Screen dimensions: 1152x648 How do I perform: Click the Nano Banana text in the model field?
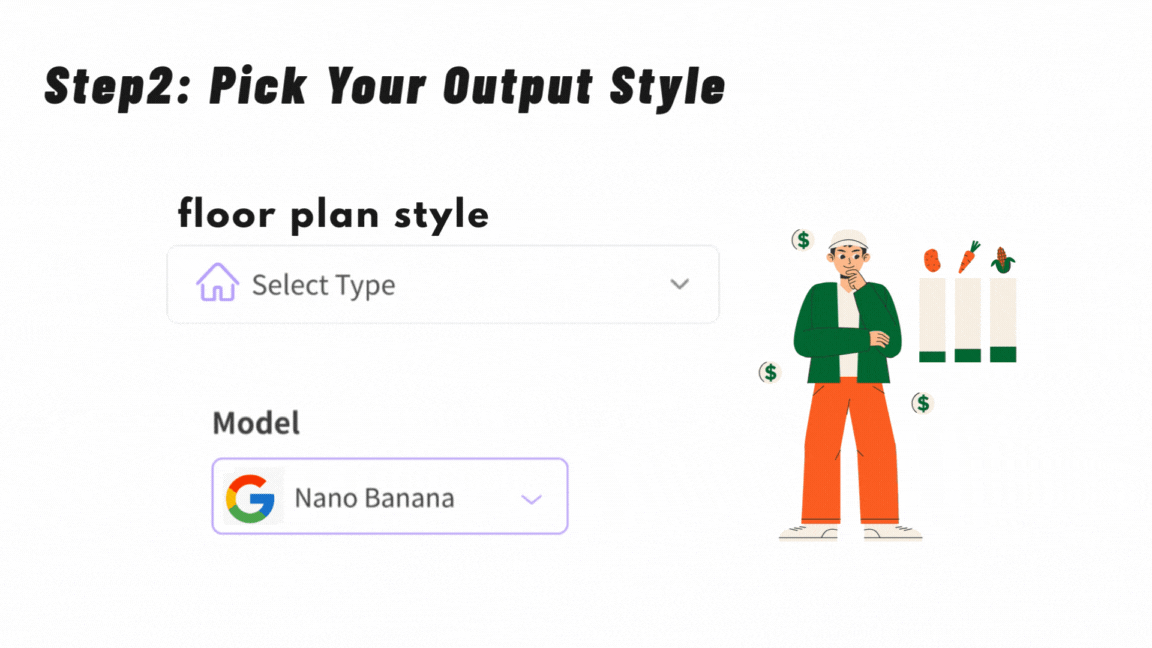[374, 497]
